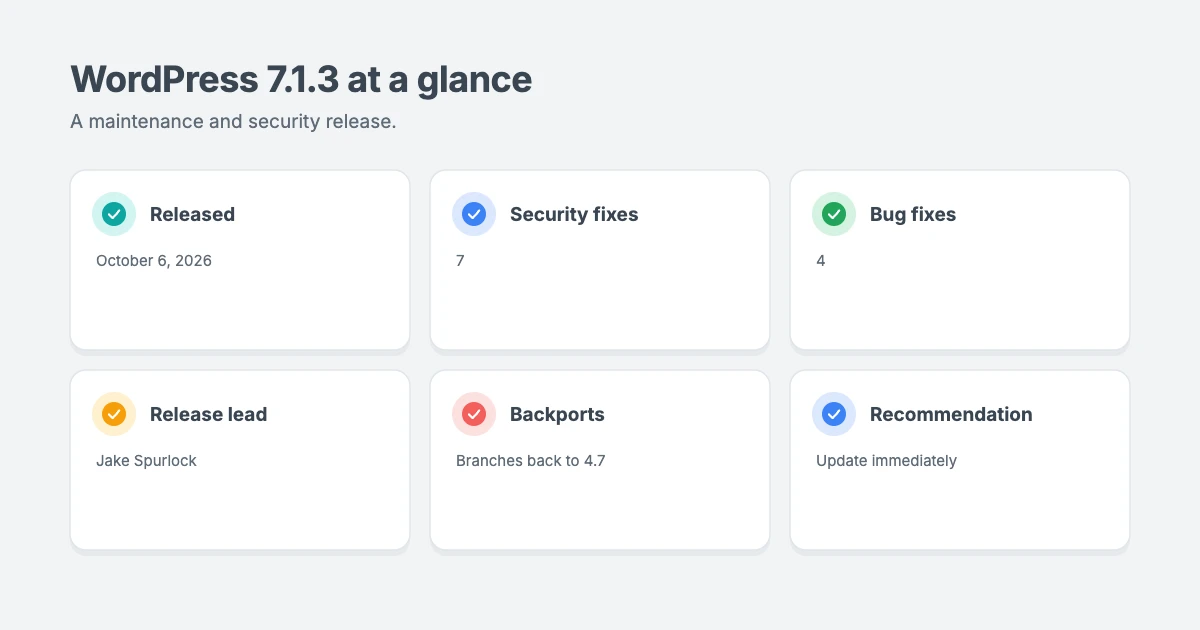Click the 'Security fixes' card title

pos(574,214)
